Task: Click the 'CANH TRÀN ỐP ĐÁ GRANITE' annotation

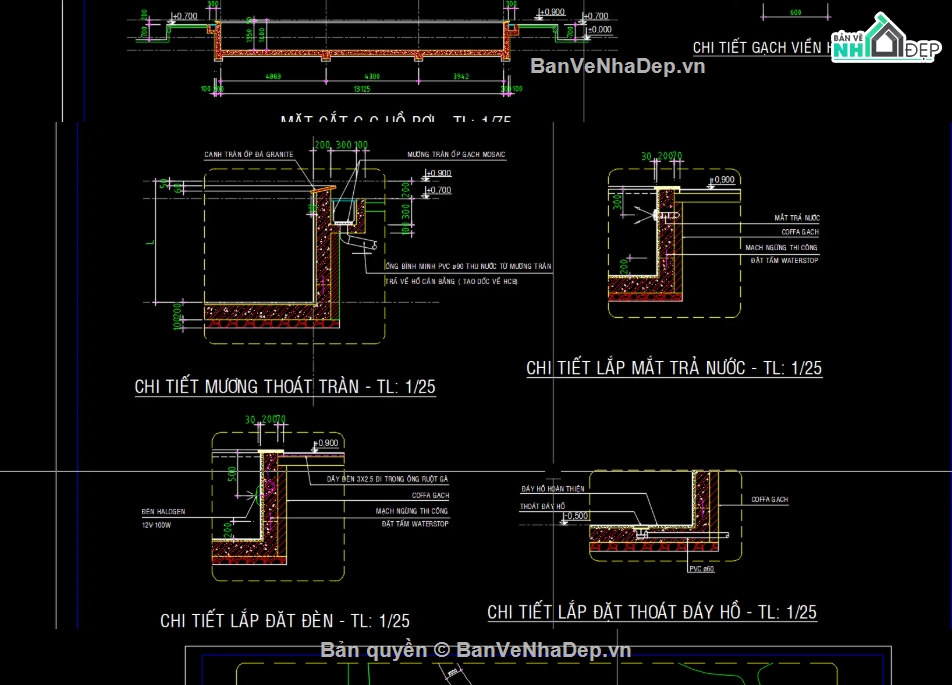Action: [248, 155]
